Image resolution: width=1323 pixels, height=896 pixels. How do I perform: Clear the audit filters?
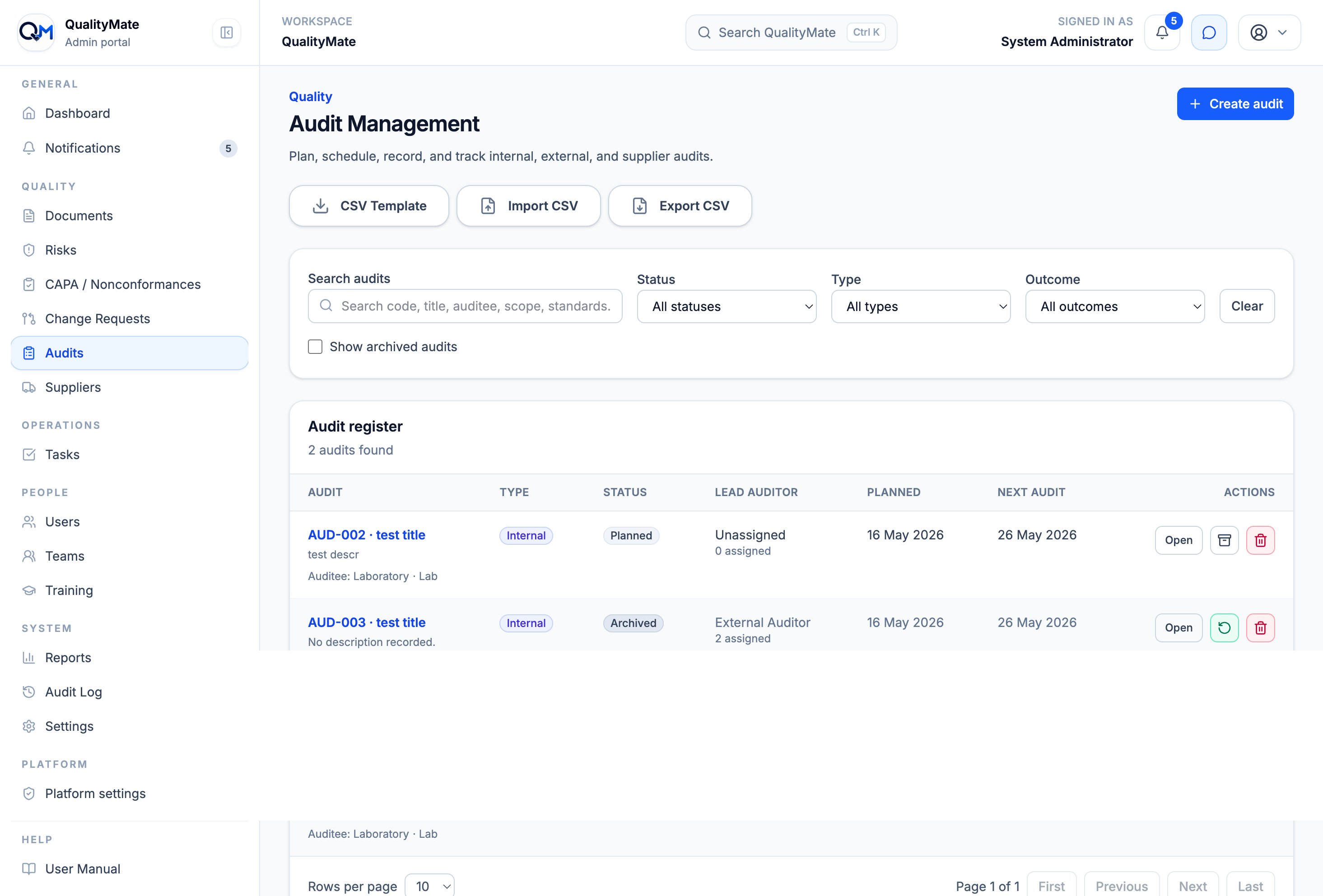click(1247, 306)
